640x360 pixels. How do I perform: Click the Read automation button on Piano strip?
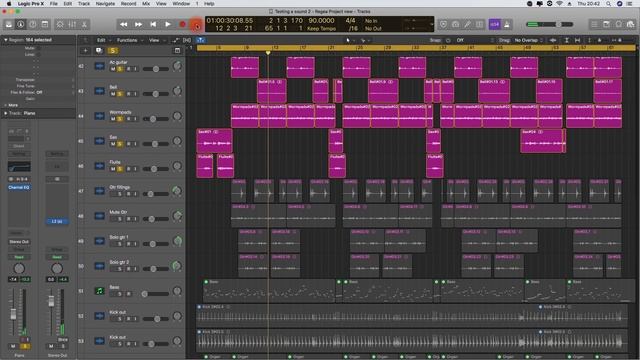(19, 257)
